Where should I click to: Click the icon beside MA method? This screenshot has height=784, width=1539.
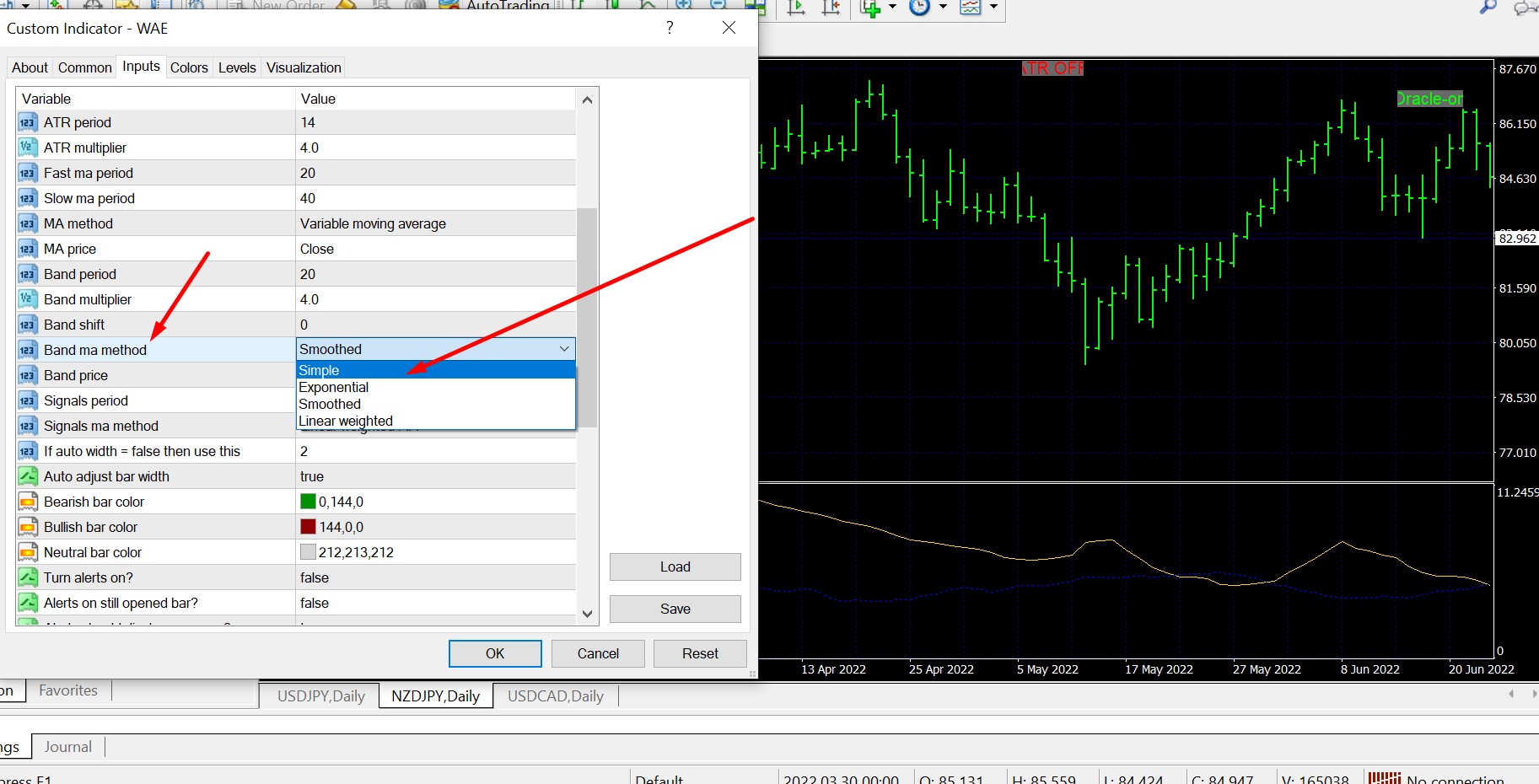28,223
